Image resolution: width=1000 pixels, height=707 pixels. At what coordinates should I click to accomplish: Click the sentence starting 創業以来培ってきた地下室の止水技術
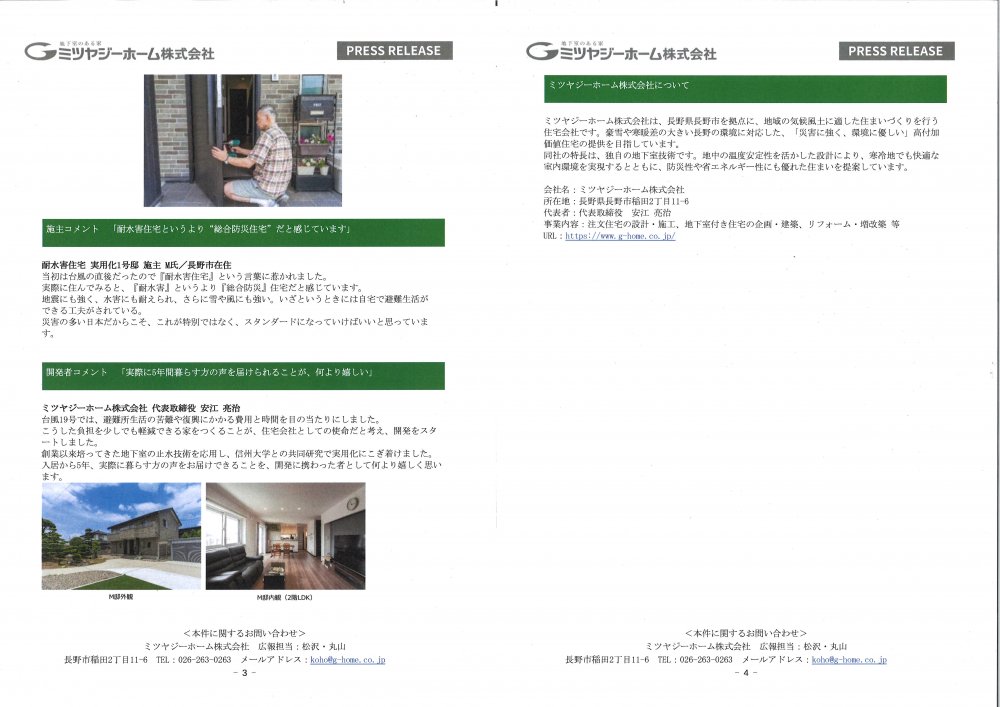tap(237, 453)
